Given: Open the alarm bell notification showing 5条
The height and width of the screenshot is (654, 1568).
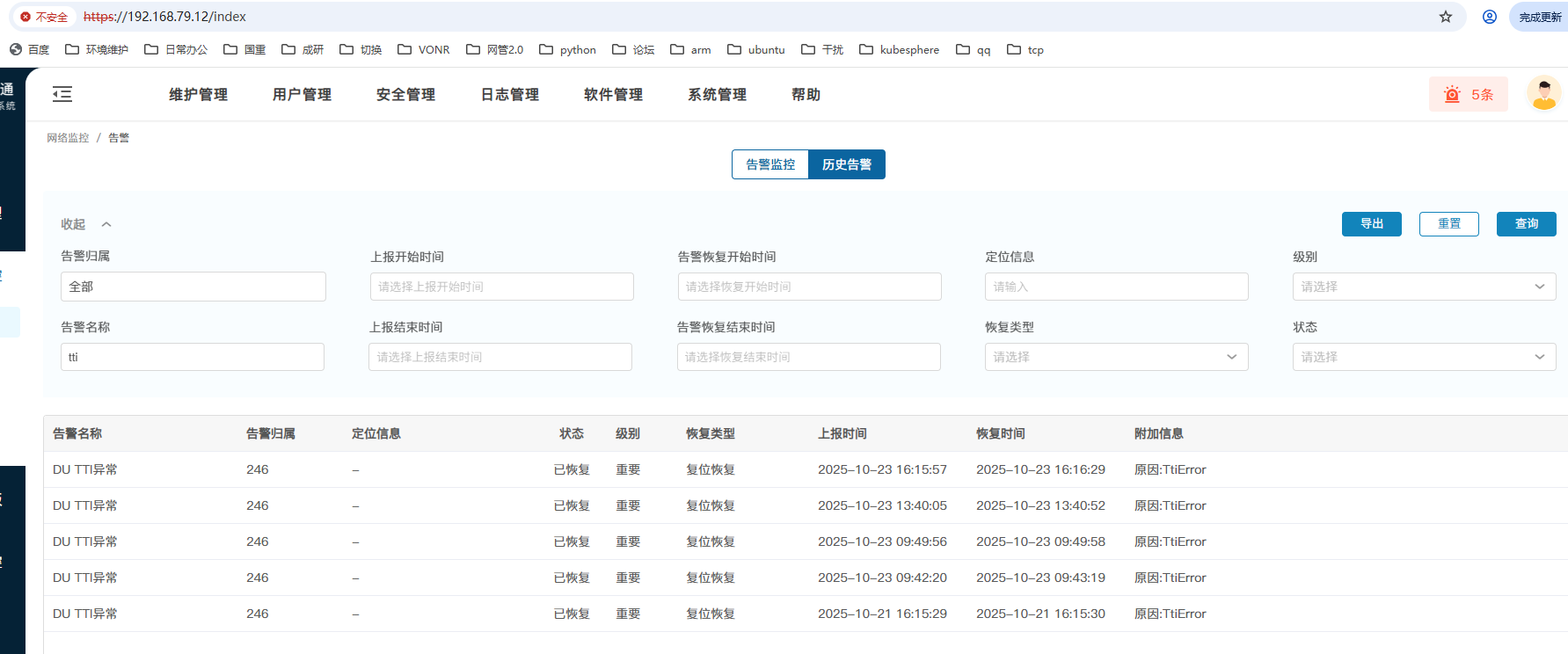Looking at the screenshot, I should coord(1468,94).
